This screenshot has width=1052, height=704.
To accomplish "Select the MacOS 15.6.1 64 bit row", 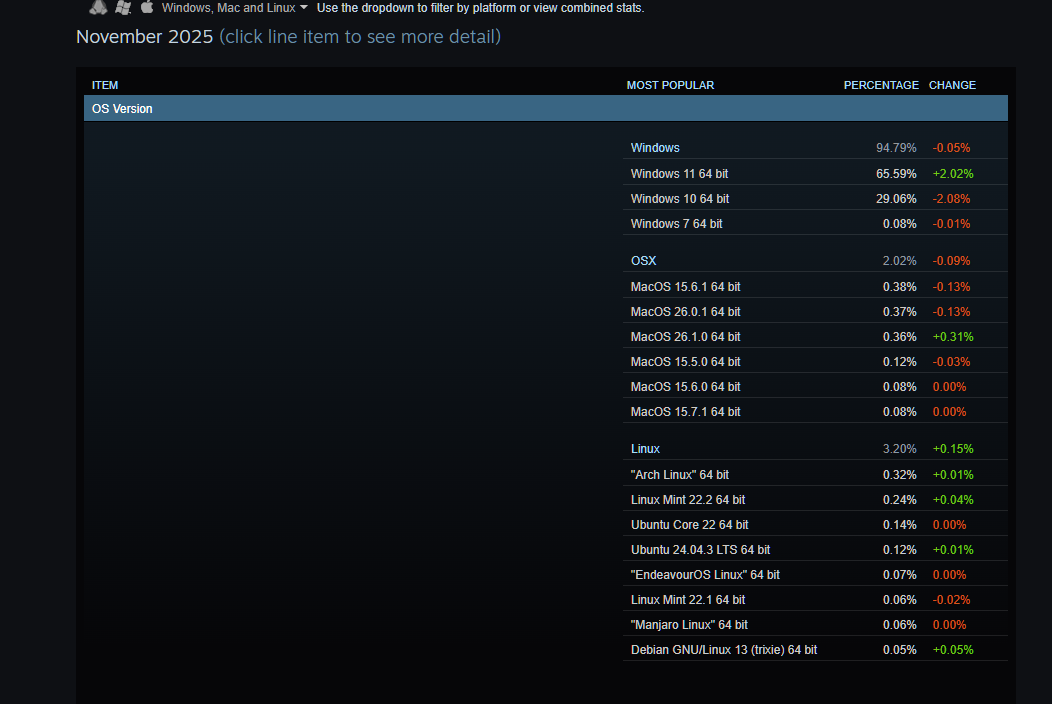I will (x=814, y=287).
